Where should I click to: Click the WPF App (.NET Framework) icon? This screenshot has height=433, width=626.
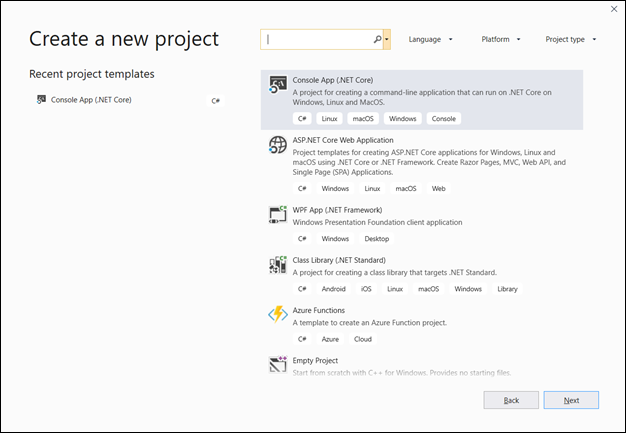[277, 214]
